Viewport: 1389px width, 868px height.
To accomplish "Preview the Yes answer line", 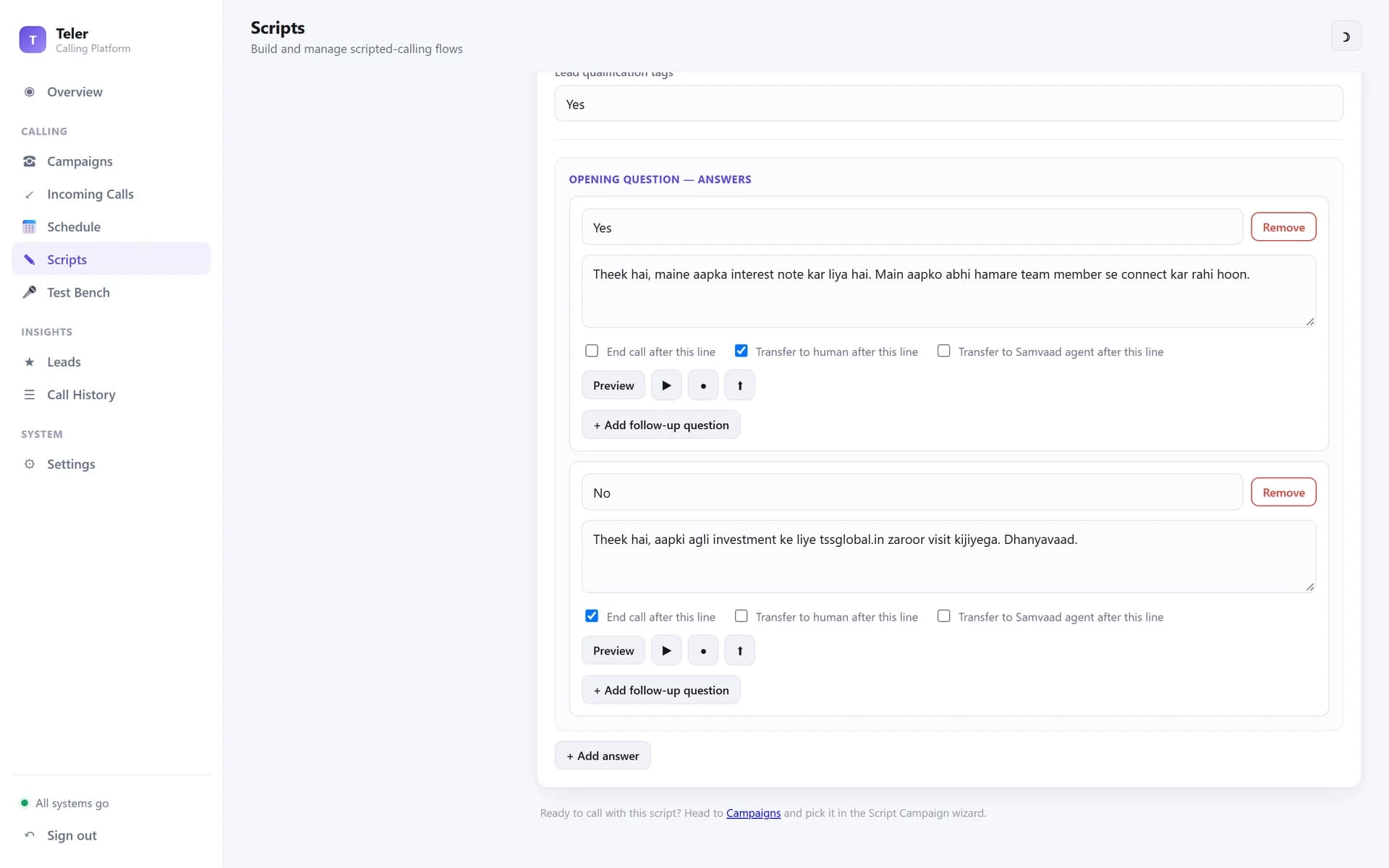I will [613, 386].
